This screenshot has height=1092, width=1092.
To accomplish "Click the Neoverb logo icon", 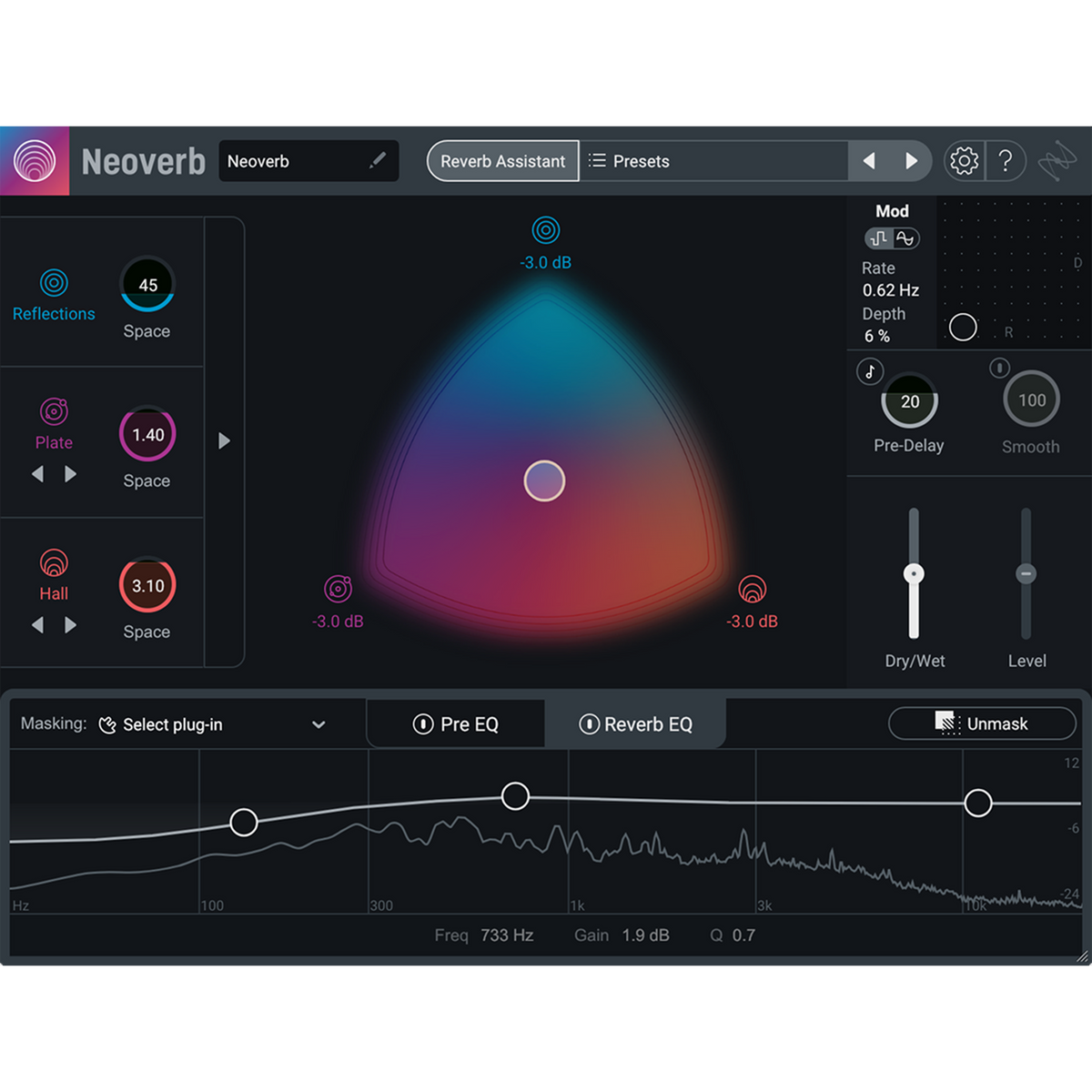I will pos(35,161).
